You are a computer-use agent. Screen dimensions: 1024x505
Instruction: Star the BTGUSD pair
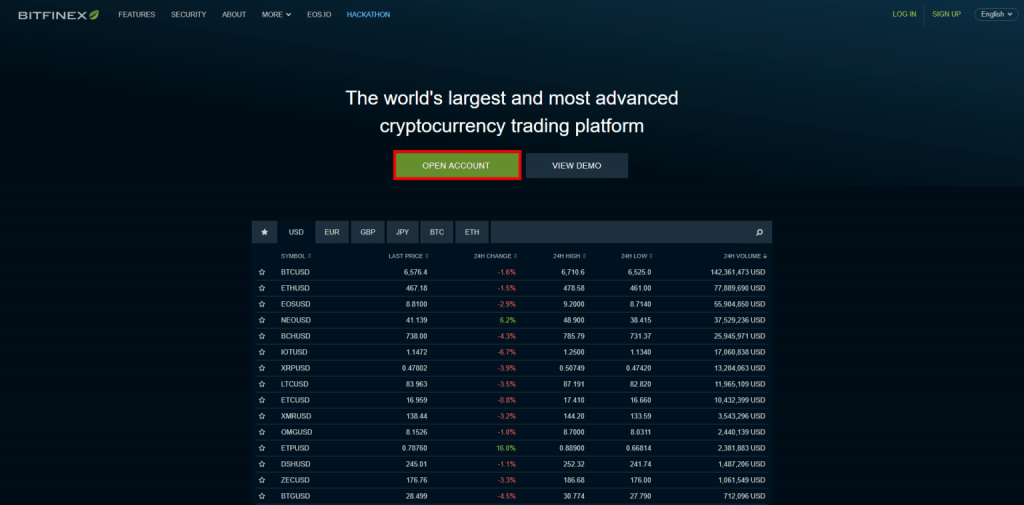[262, 496]
